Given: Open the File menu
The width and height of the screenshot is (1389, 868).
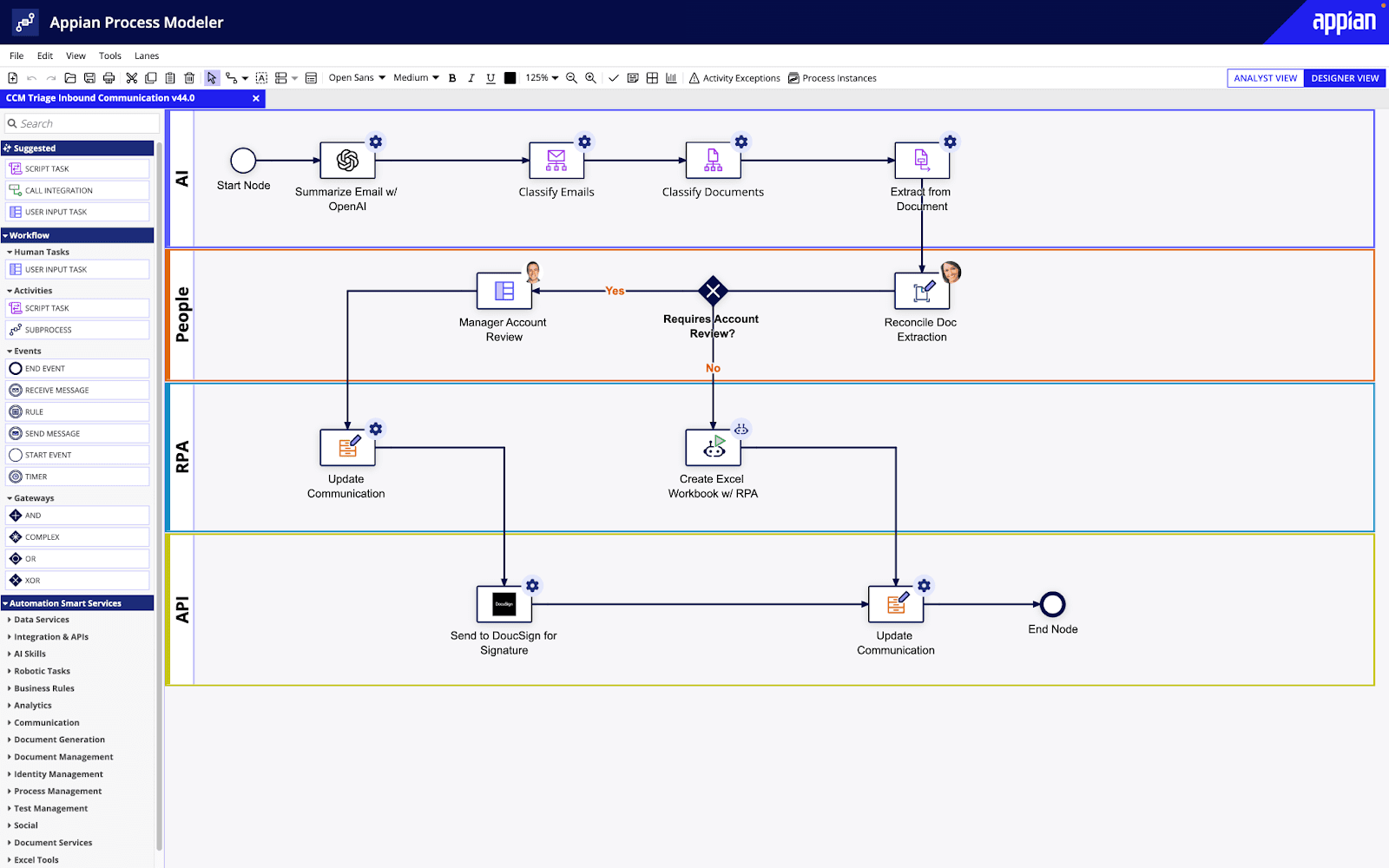Looking at the screenshot, I should pos(16,56).
